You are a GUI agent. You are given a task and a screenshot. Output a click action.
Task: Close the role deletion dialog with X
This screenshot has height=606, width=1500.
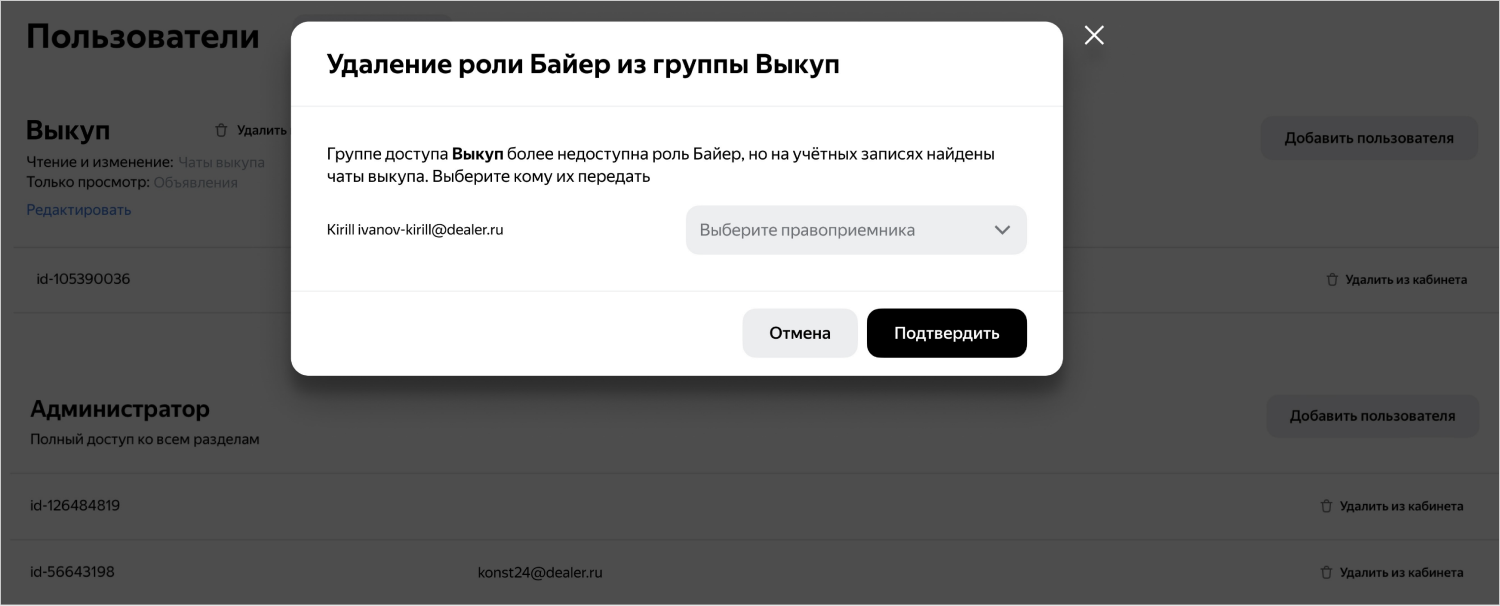pos(1094,36)
